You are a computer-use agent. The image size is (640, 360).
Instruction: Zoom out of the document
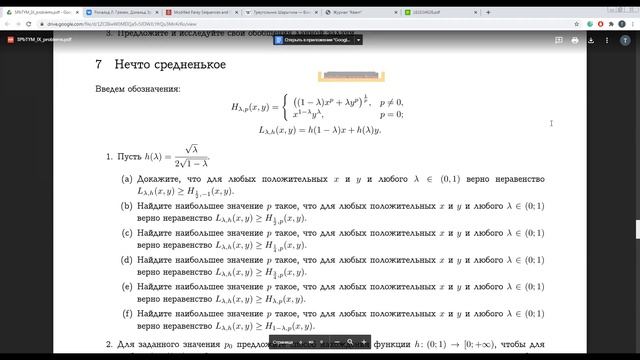337,342
